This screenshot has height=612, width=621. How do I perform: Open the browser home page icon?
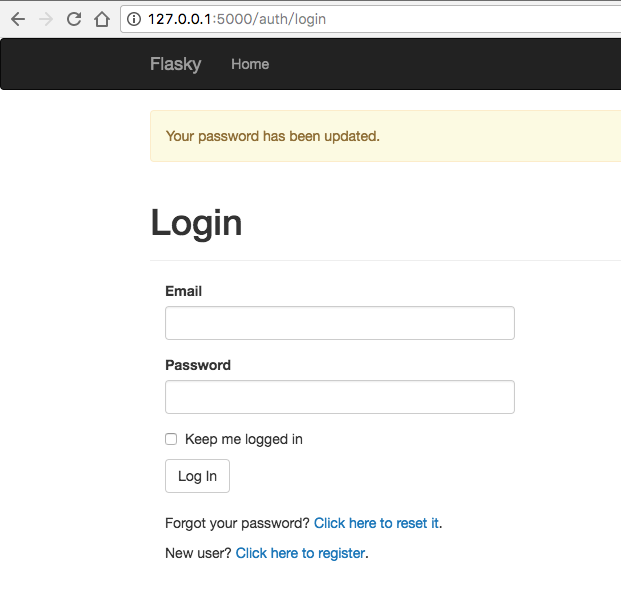101,19
